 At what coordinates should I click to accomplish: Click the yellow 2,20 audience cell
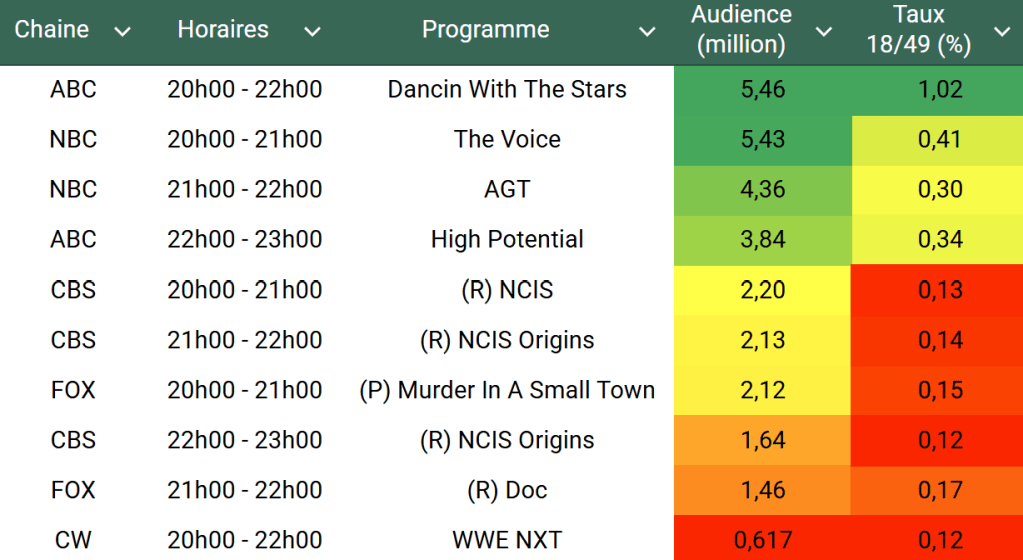click(763, 290)
